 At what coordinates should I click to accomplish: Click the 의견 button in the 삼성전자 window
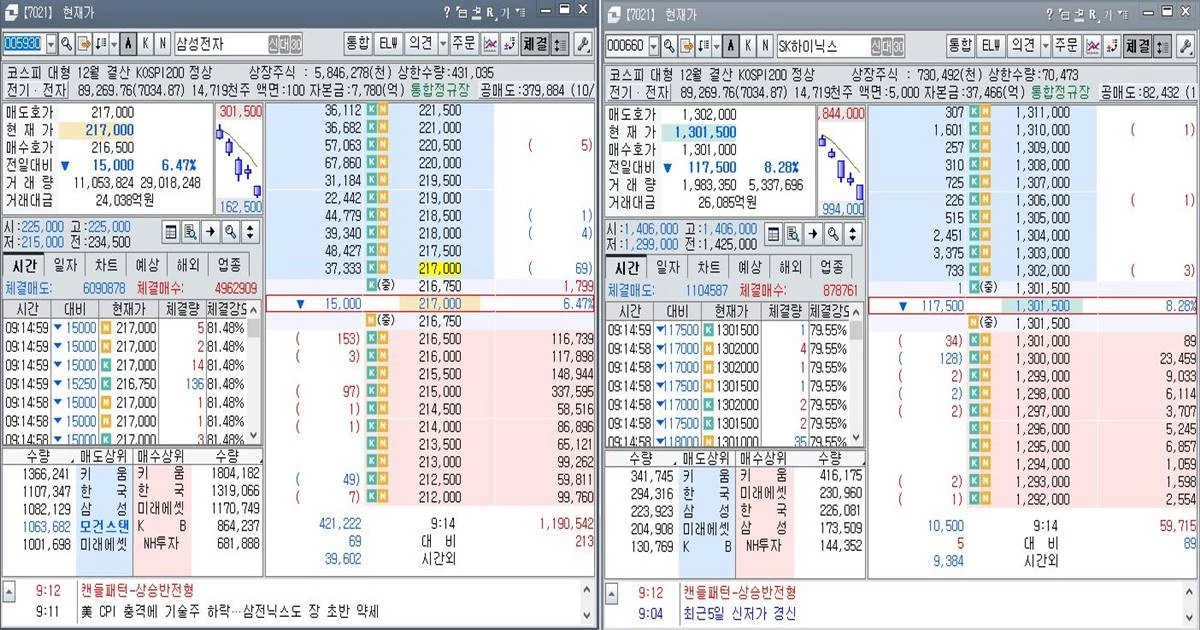(420, 45)
